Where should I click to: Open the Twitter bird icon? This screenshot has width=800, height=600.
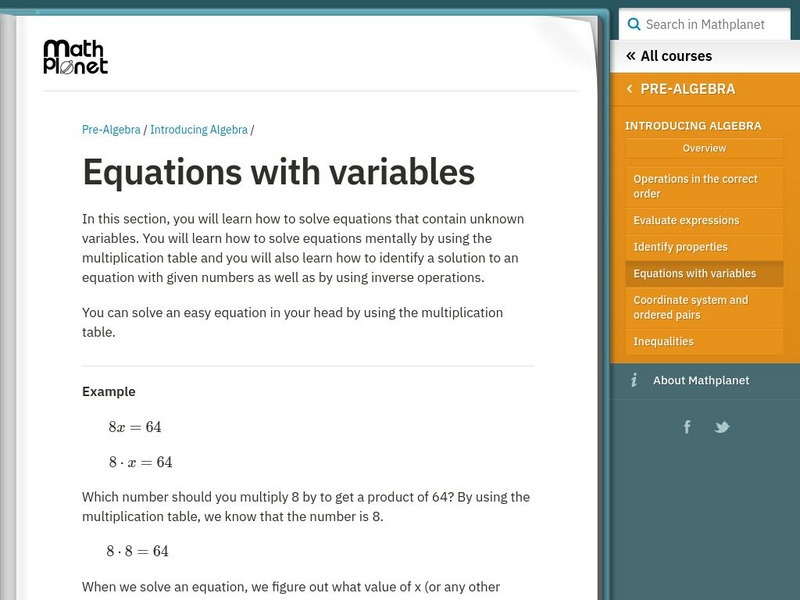(722, 427)
